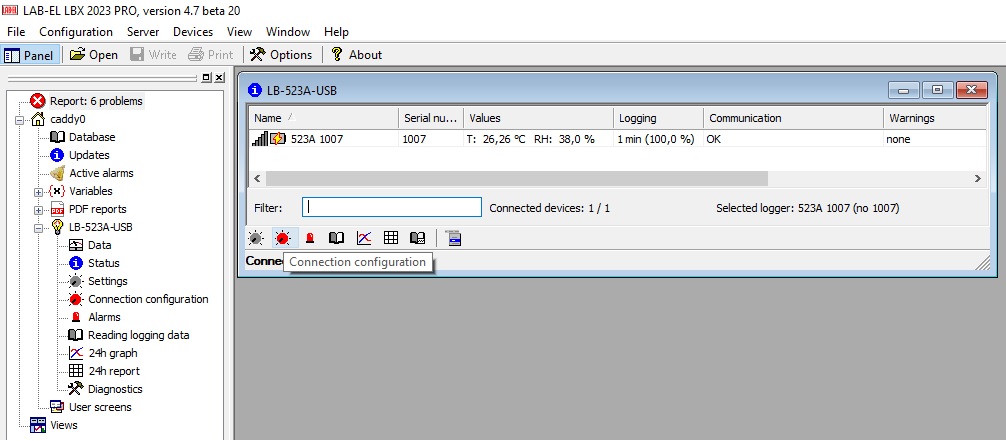1006x441 pixels.
Task: Click the Logging column header
Action: click(x=658, y=118)
